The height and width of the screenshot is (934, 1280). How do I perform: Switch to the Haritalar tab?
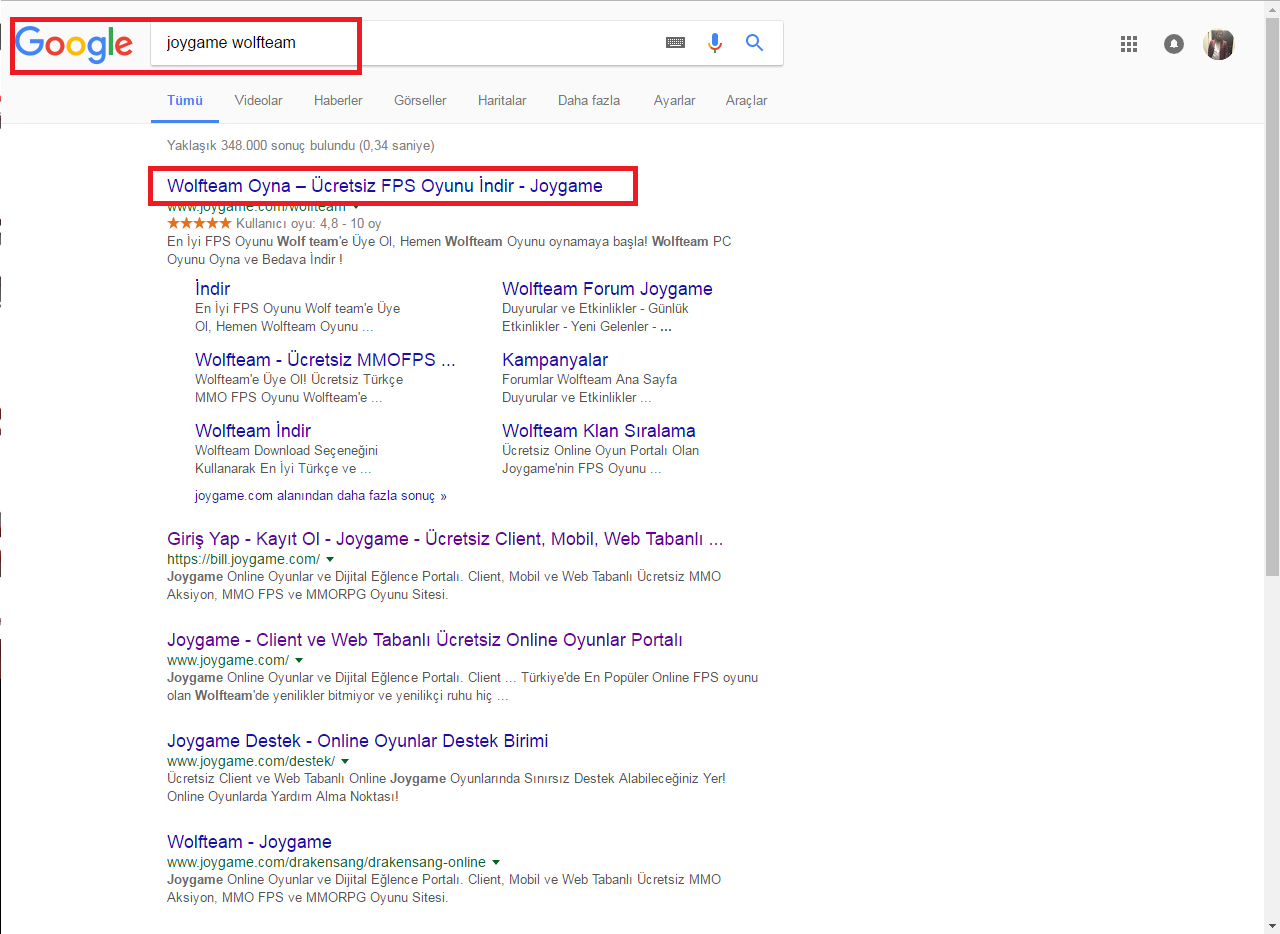point(502,100)
